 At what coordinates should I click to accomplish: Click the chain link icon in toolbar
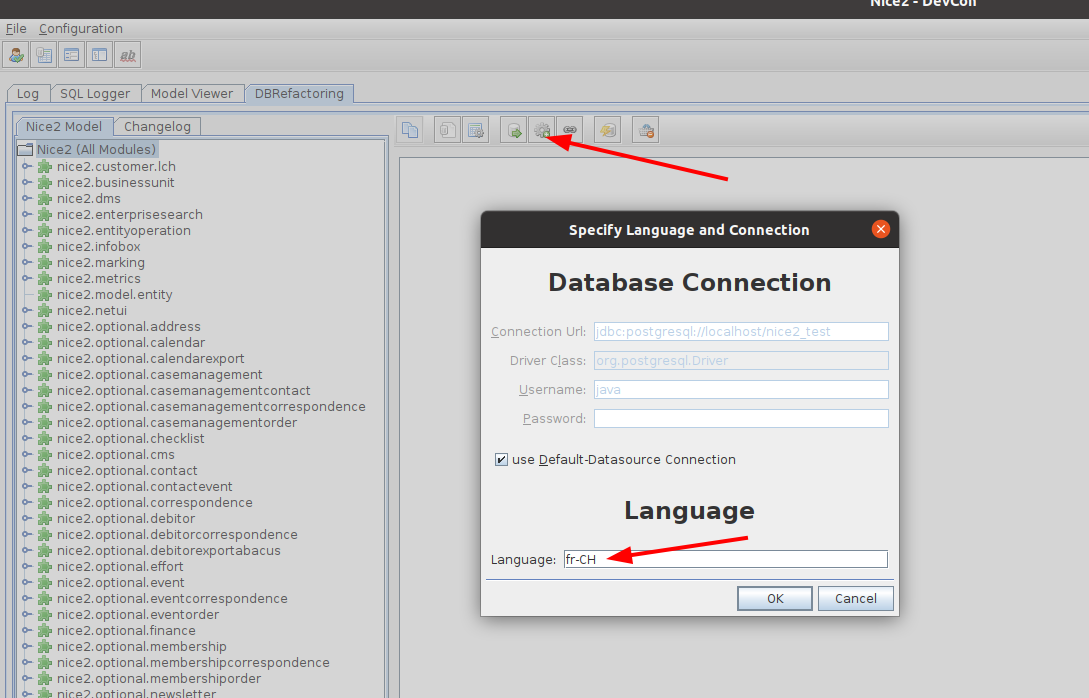(x=570, y=130)
